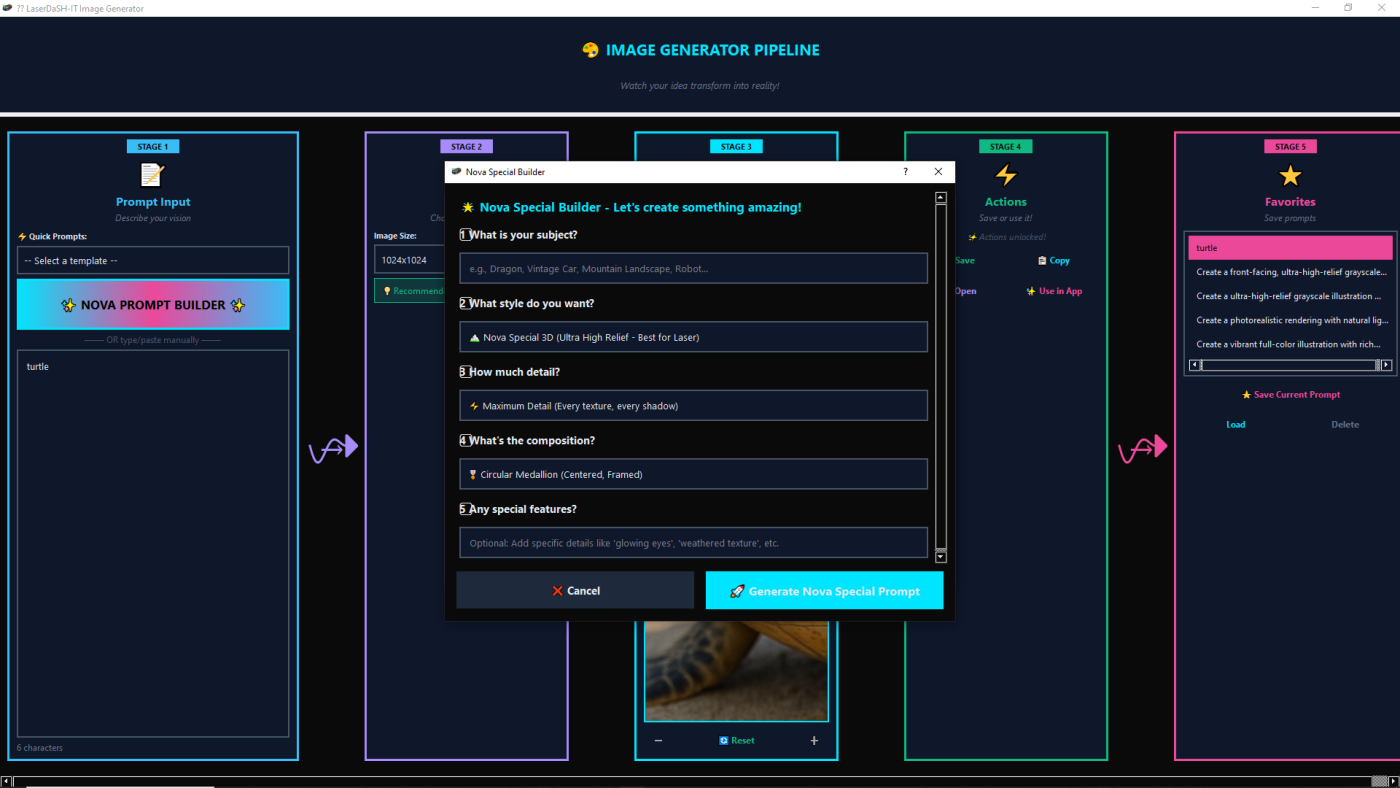The width and height of the screenshot is (1400, 788).
Task: Select the 'Create a photorealistic rendering' favorite
Action: [1290, 320]
